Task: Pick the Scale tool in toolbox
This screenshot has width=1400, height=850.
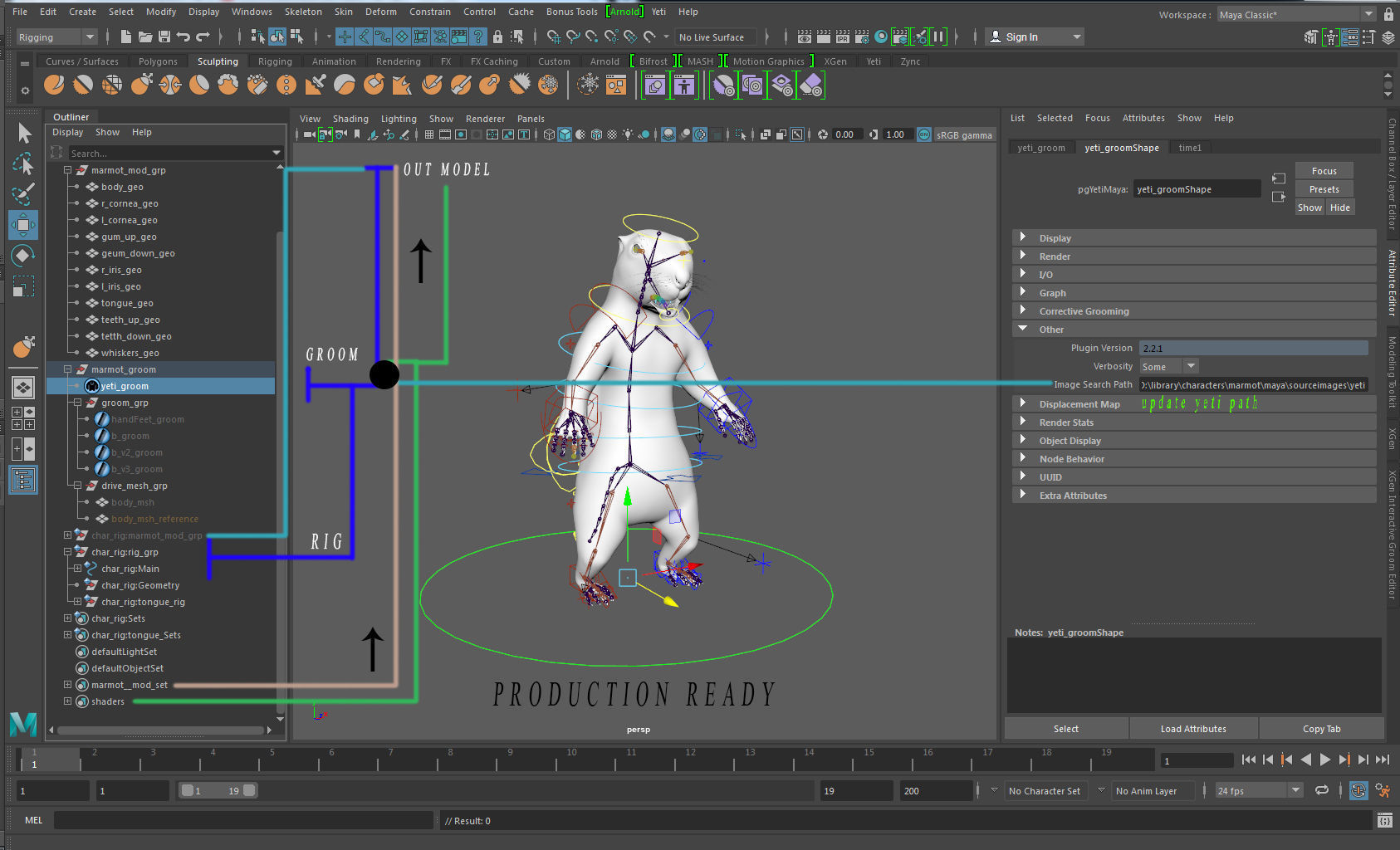Action: click(23, 286)
